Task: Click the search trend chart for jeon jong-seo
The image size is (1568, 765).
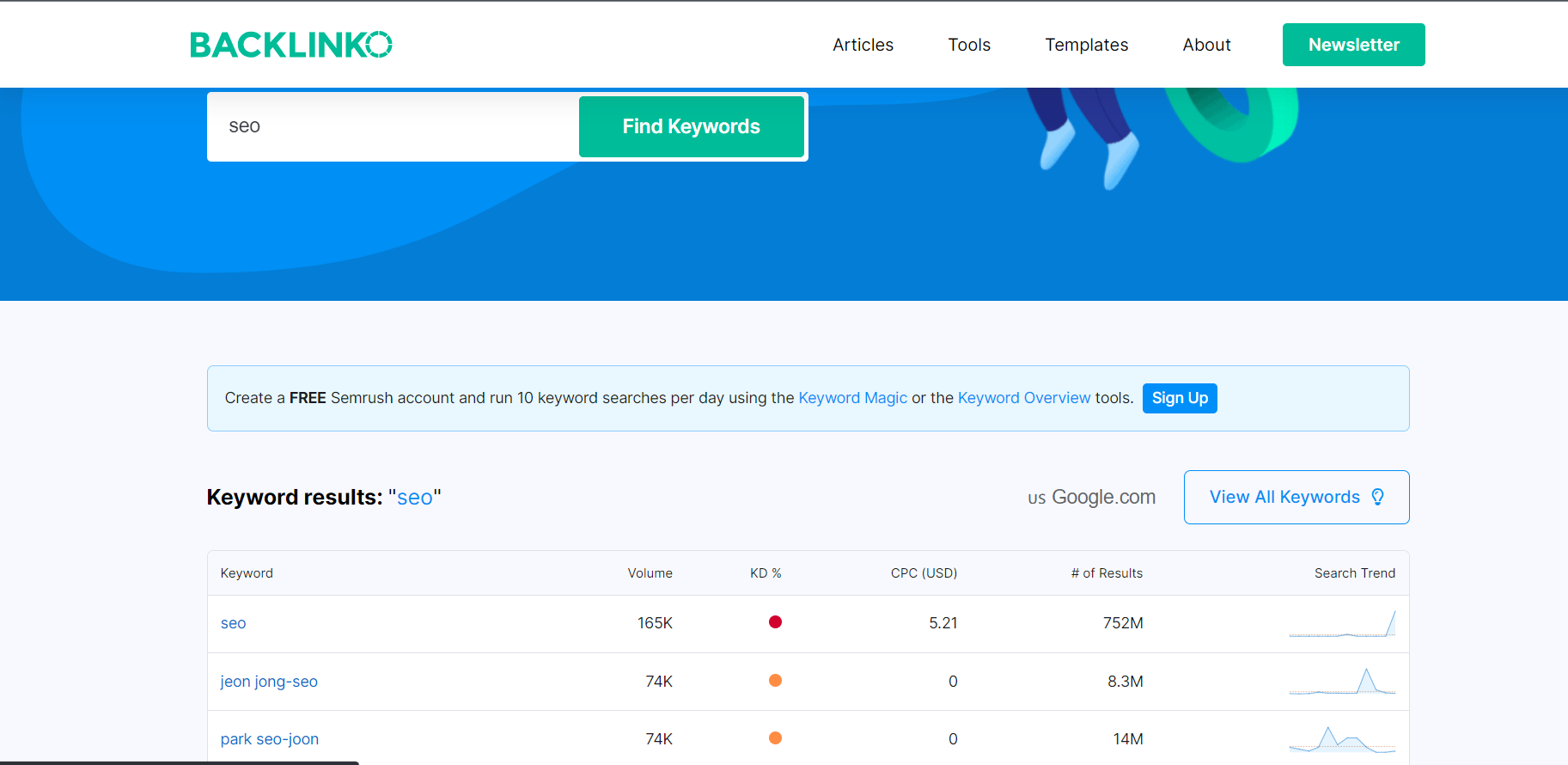Action: pyautogui.click(x=1342, y=681)
